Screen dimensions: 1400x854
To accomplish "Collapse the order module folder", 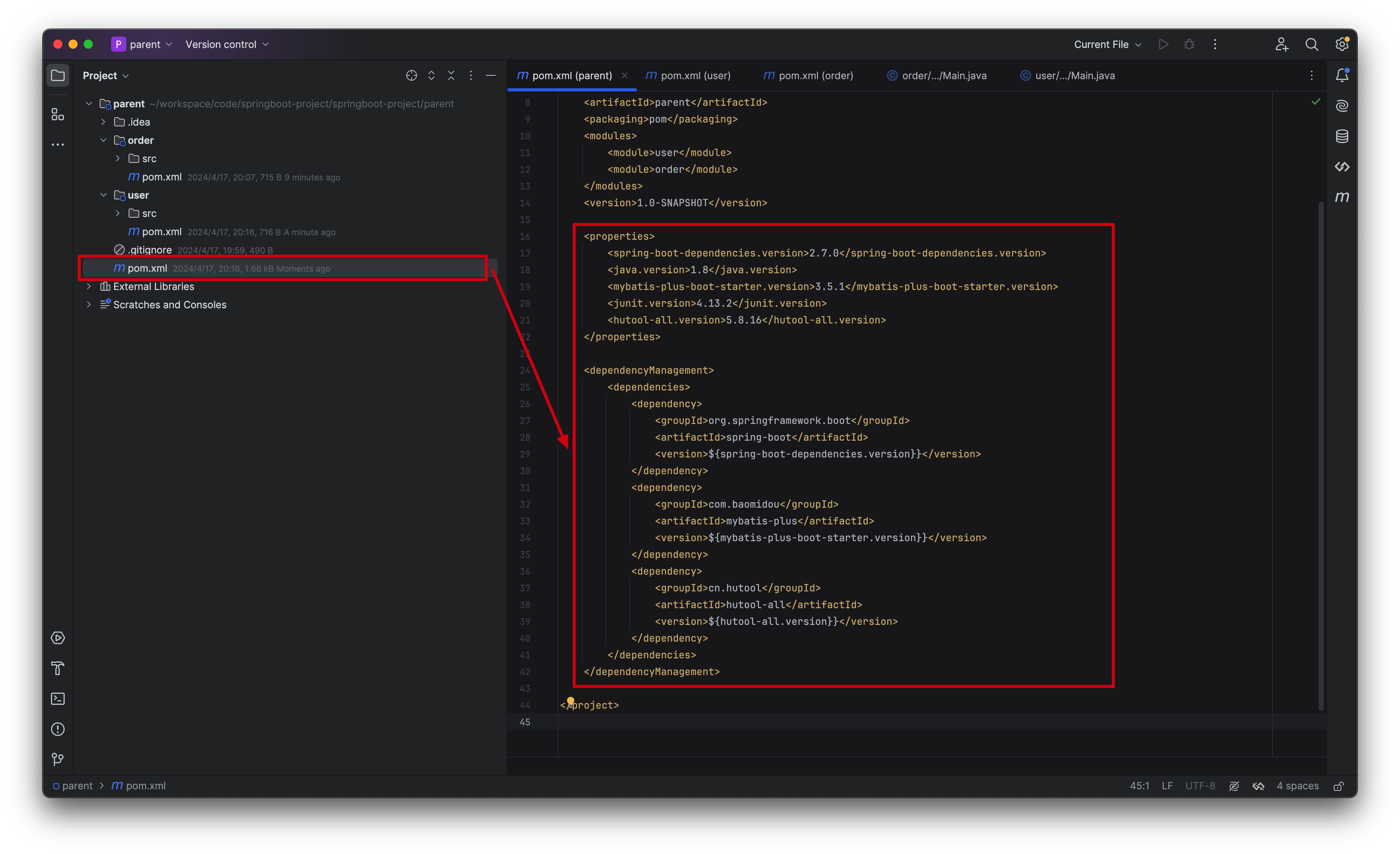I will 103,140.
